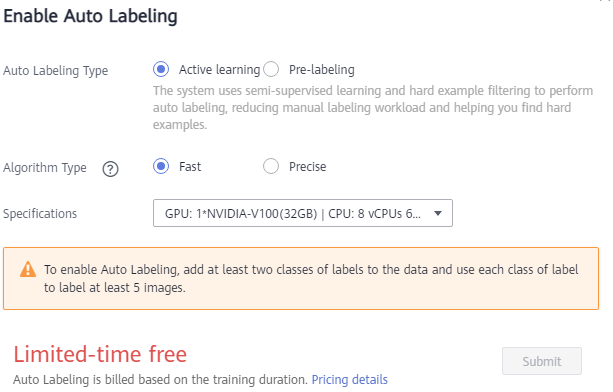Select the Active learning radio button
Viewport: 613px width, 392px height.
pyautogui.click(x=161, y=69)
